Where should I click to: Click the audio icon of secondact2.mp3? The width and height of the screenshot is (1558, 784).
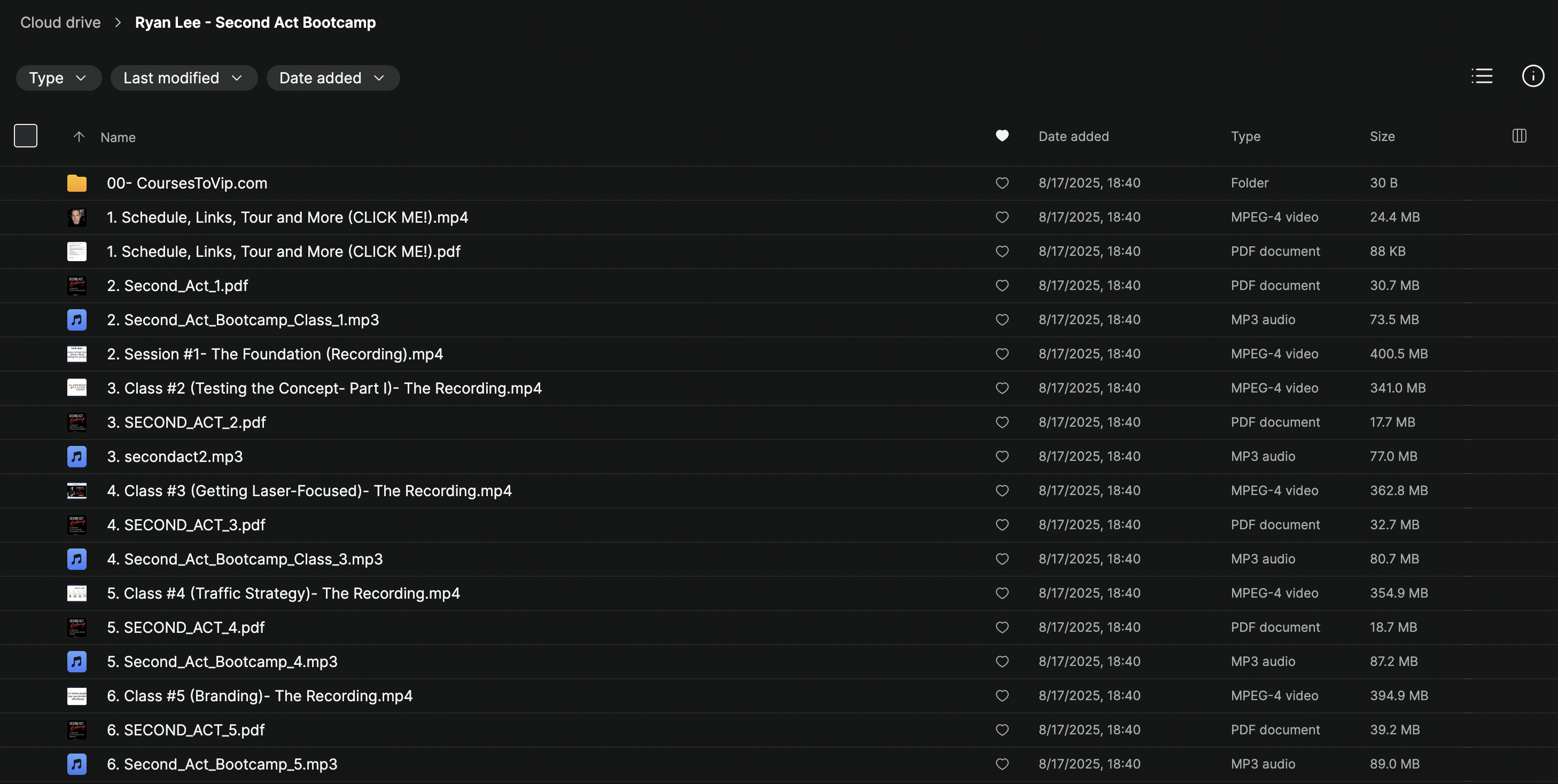click(77, 457)
